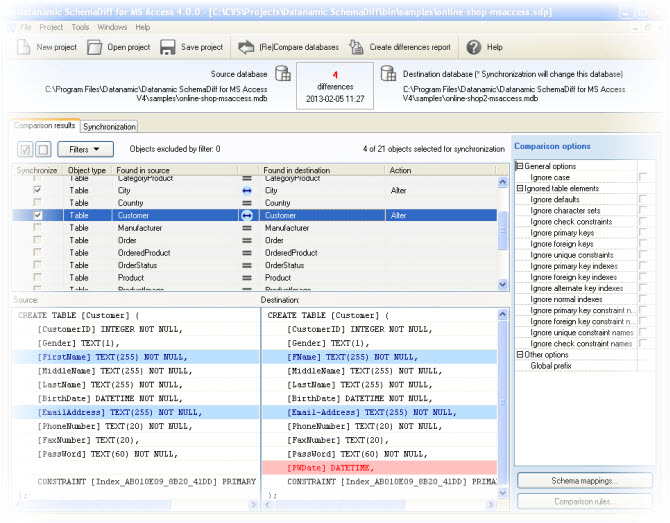Open the Filters dropdown
Image resolution: width=670 pixels, height=523 pixels.
tap(85, 149)
